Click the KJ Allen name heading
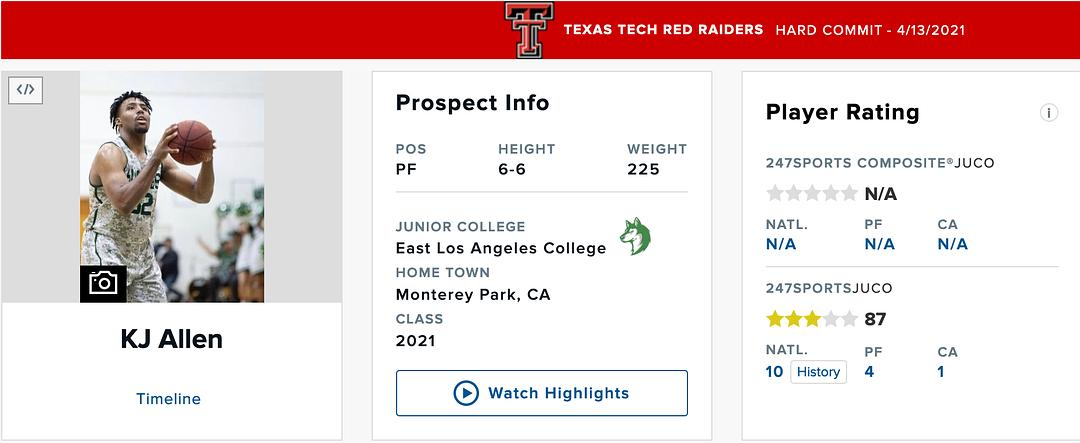 [x=172, y=340]
